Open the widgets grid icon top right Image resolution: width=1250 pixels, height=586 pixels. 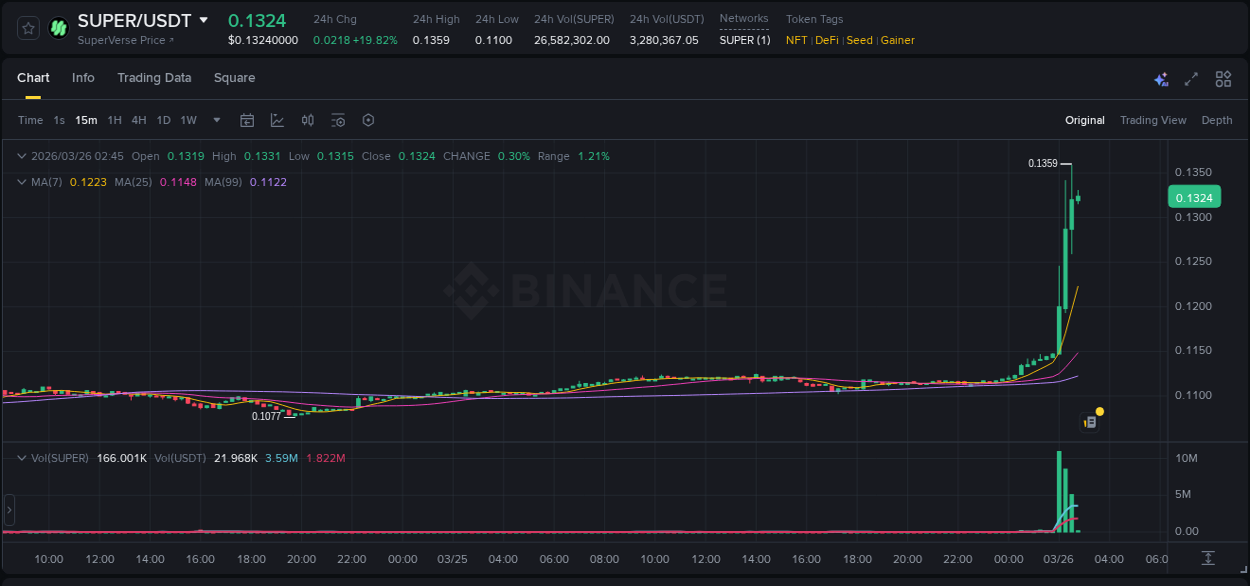click(1223, 78)
